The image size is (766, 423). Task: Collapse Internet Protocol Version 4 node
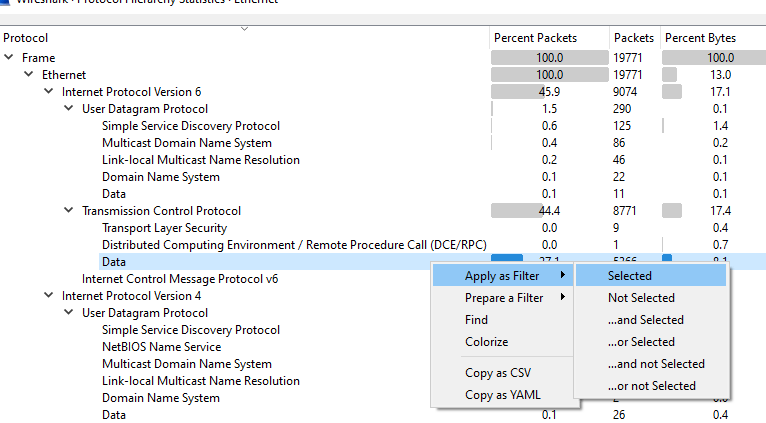tap(49, 296)
